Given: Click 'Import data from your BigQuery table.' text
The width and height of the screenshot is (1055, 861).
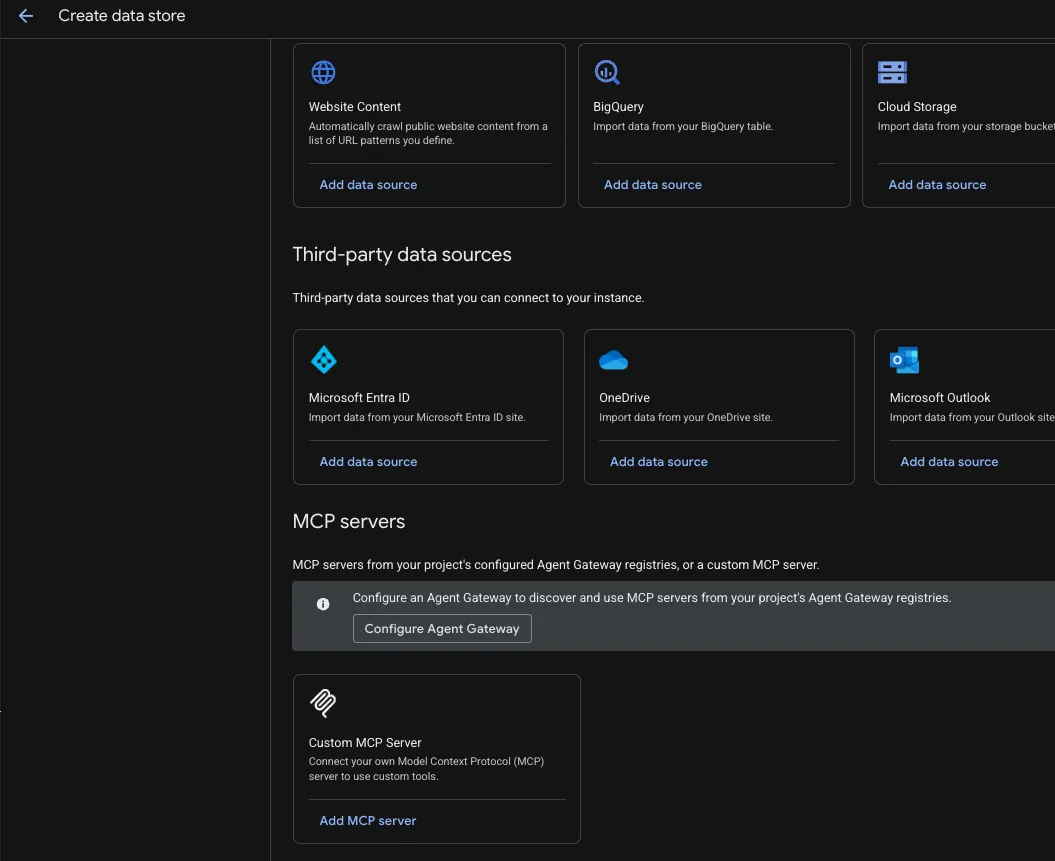Looking at the screenshot, I should (683, 126).
